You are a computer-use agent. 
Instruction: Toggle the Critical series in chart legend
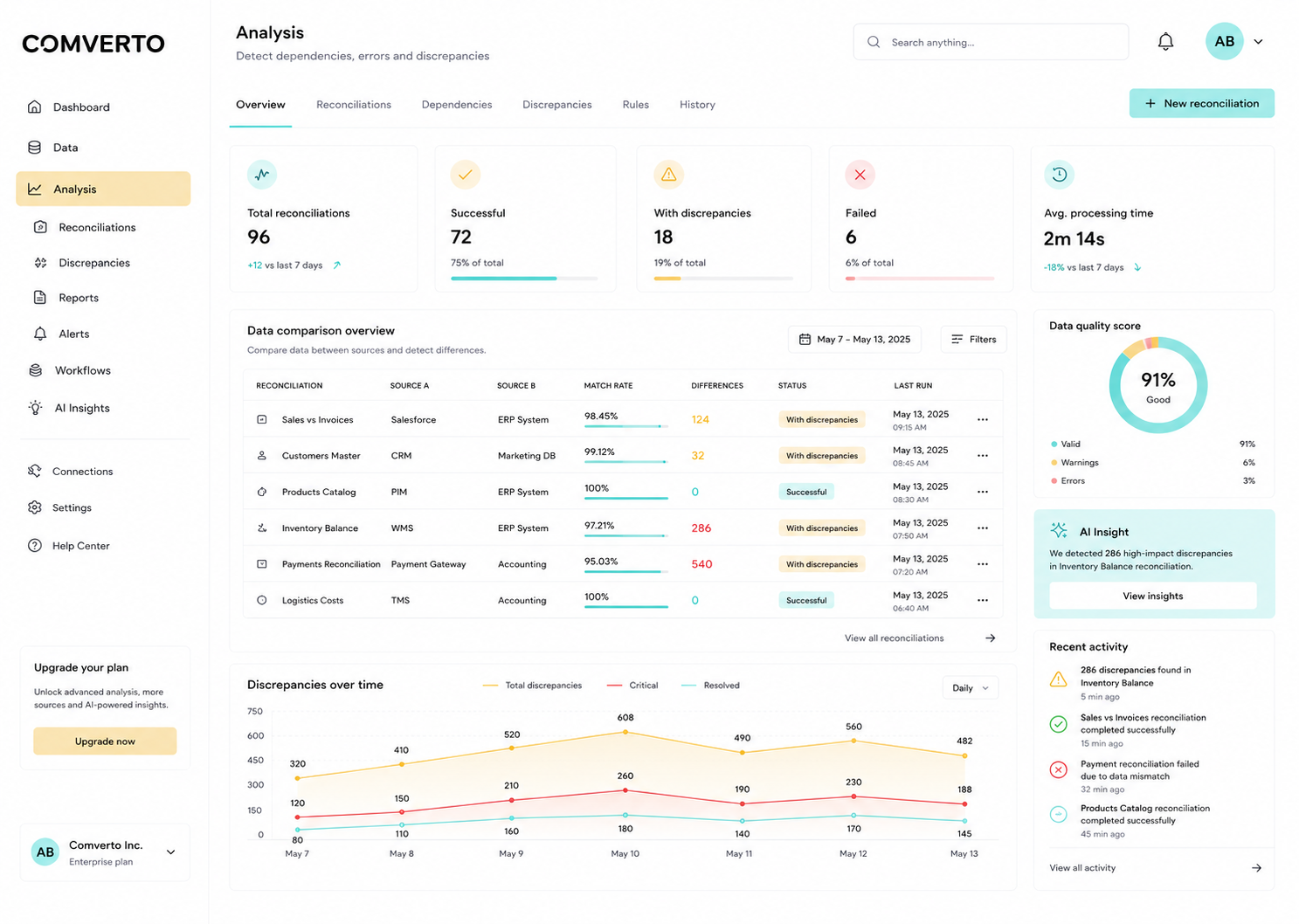[x=632, y=686]
